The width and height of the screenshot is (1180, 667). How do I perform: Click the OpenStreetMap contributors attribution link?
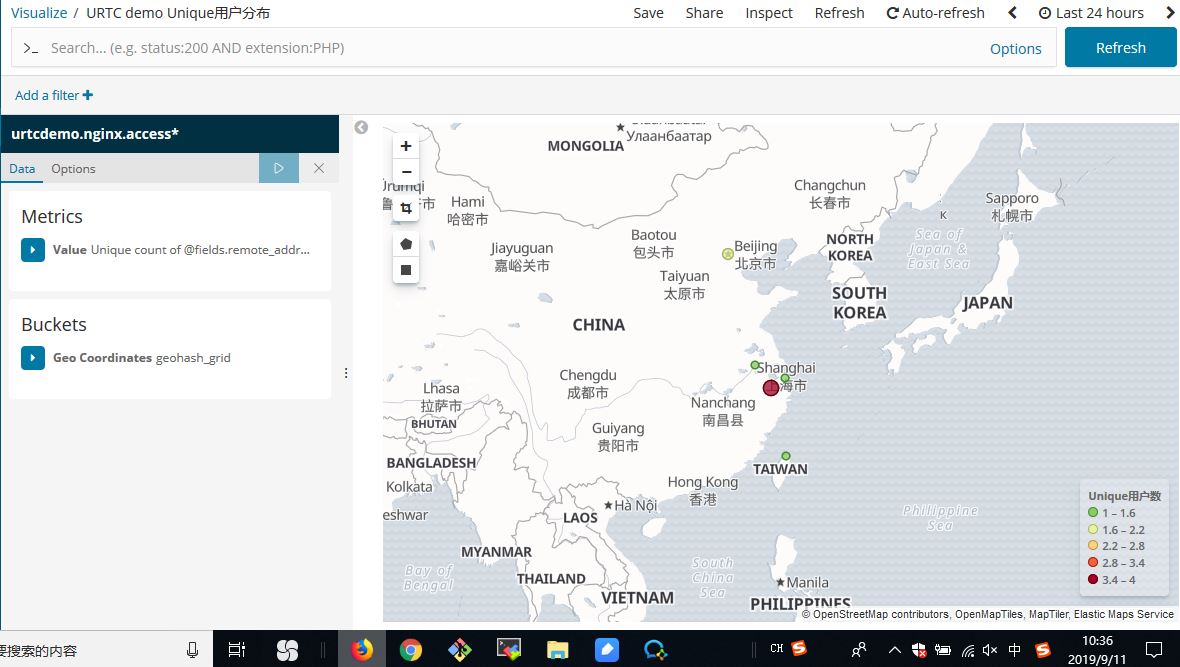874,614
